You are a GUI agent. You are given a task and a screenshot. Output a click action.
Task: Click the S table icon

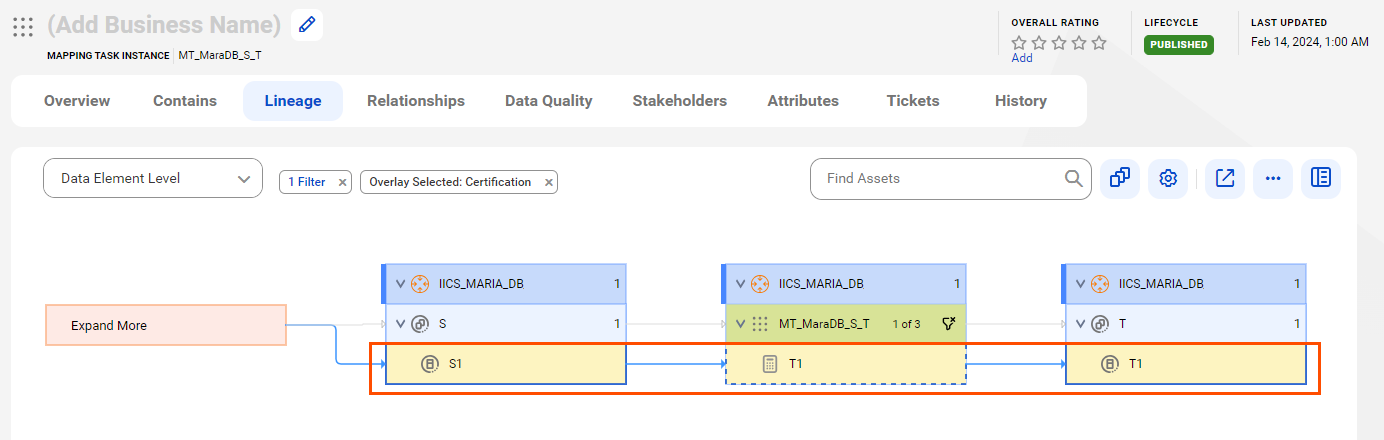421,324
